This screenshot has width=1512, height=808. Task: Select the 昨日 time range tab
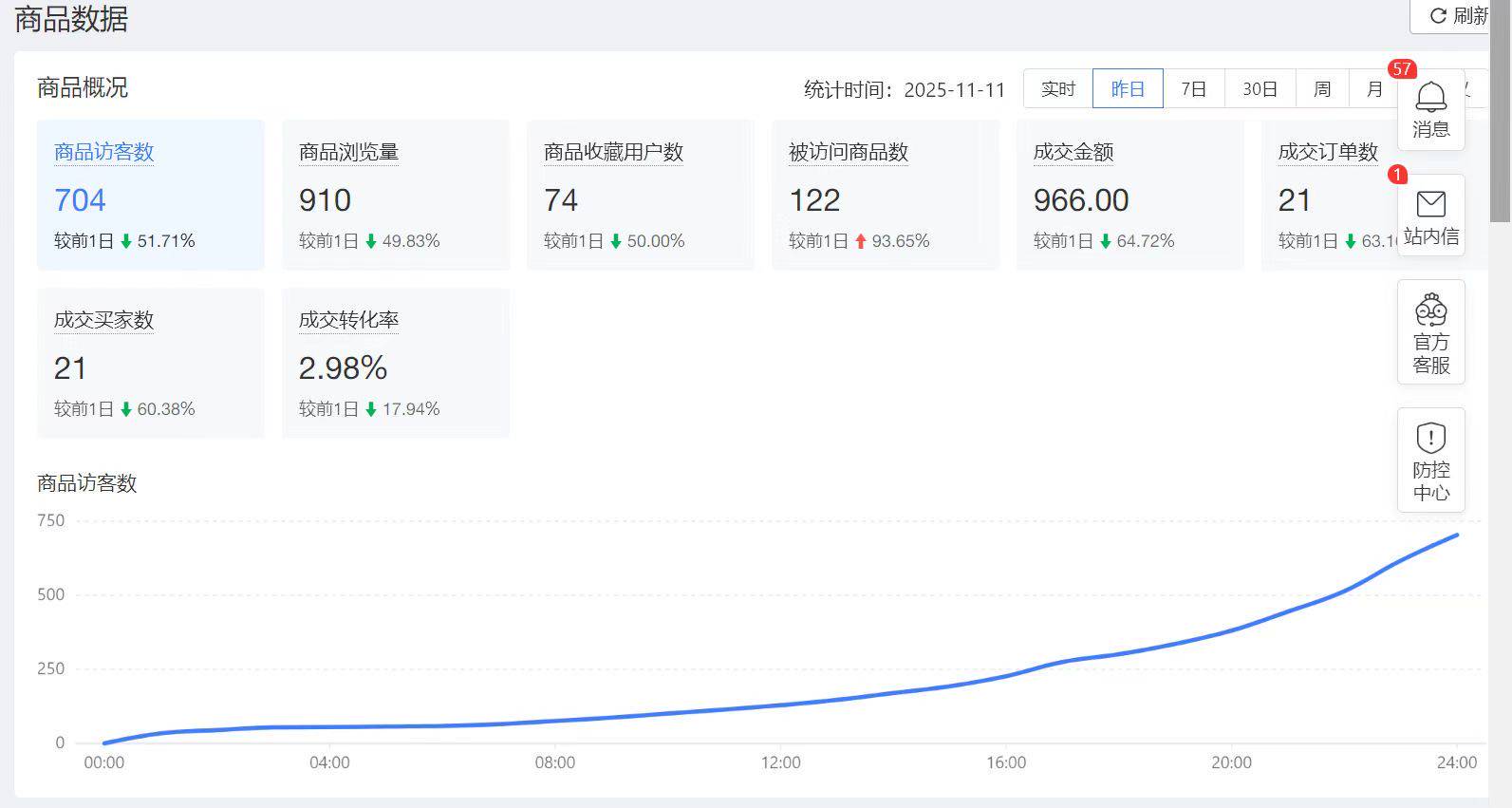click(x=1128, y=89)
